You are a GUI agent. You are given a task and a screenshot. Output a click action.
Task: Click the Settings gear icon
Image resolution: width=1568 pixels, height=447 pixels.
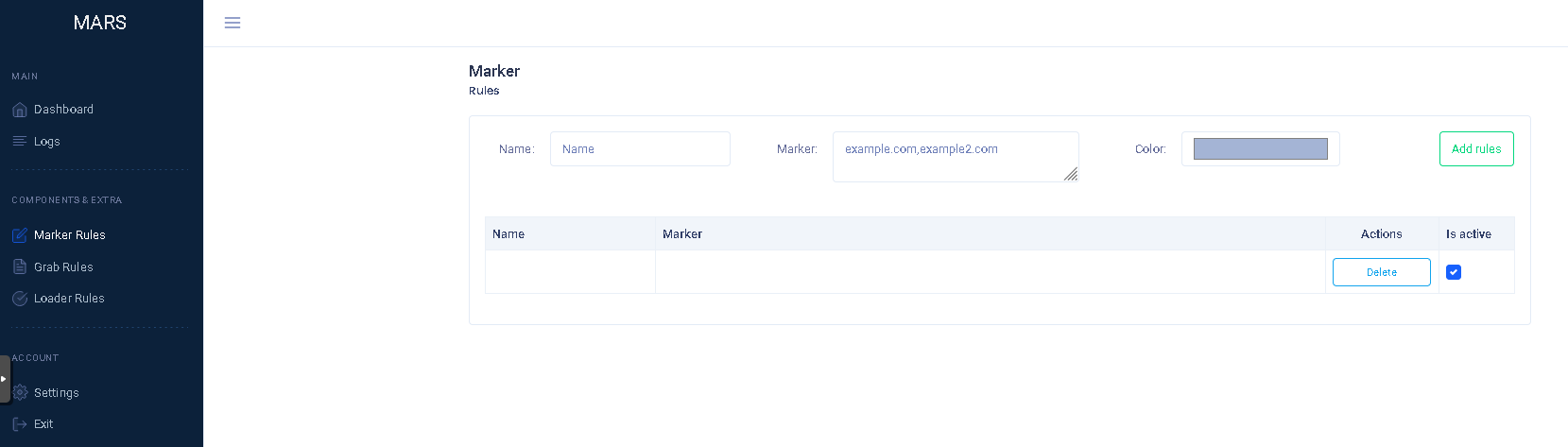(x=20, y=393)
